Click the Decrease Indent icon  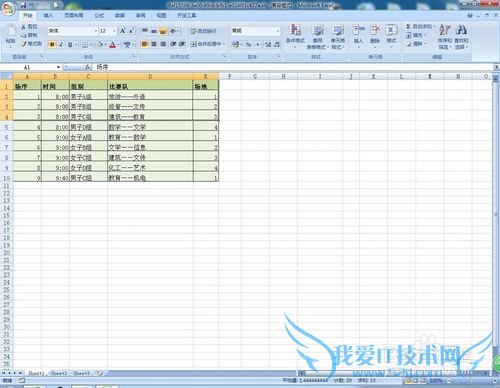(173, 44)
